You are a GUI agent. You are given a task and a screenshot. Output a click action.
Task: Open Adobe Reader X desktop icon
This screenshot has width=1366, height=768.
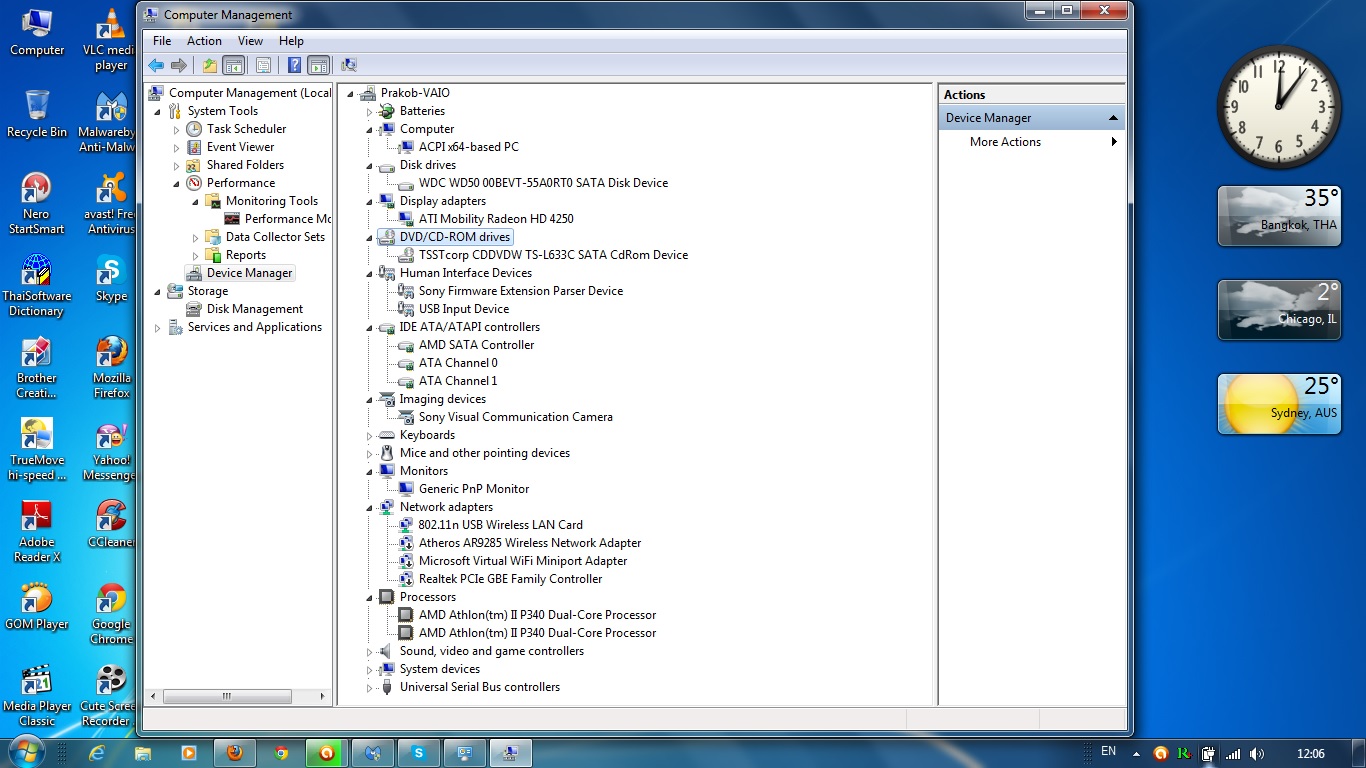click(37, 532)
